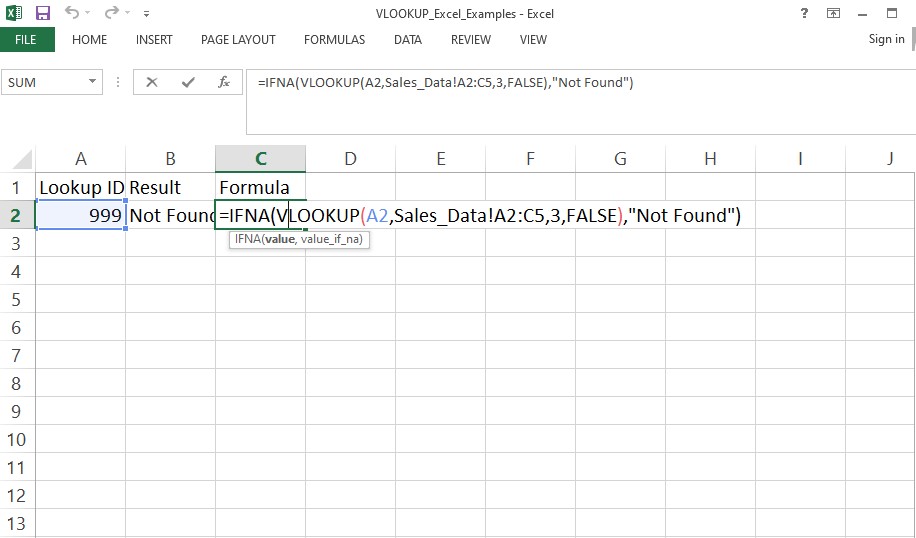Click the Redo arrow icon
The image size is (916, 538).
(112, 14)
